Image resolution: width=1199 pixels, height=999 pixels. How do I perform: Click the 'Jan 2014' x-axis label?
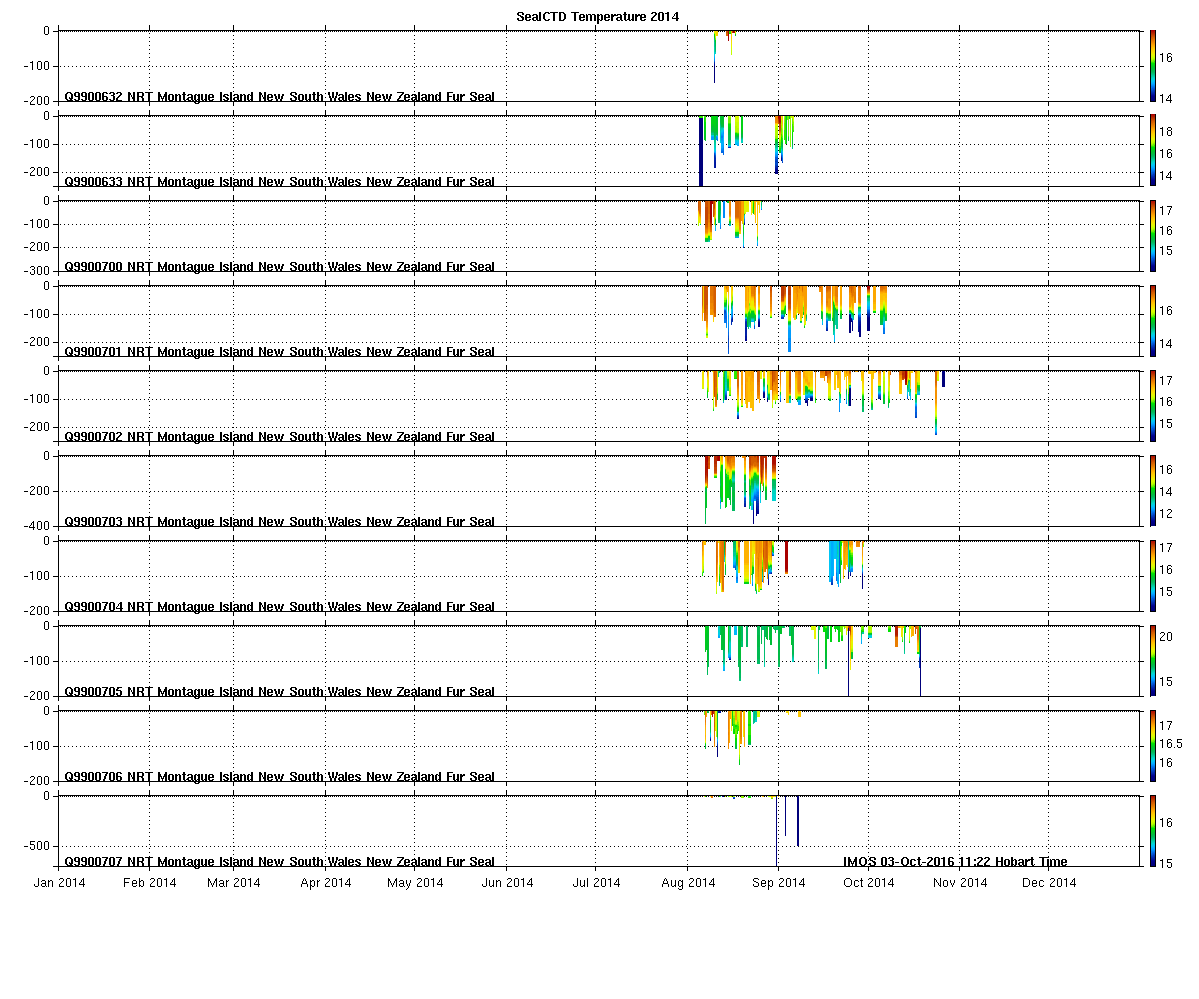click(x=60, y=882)
